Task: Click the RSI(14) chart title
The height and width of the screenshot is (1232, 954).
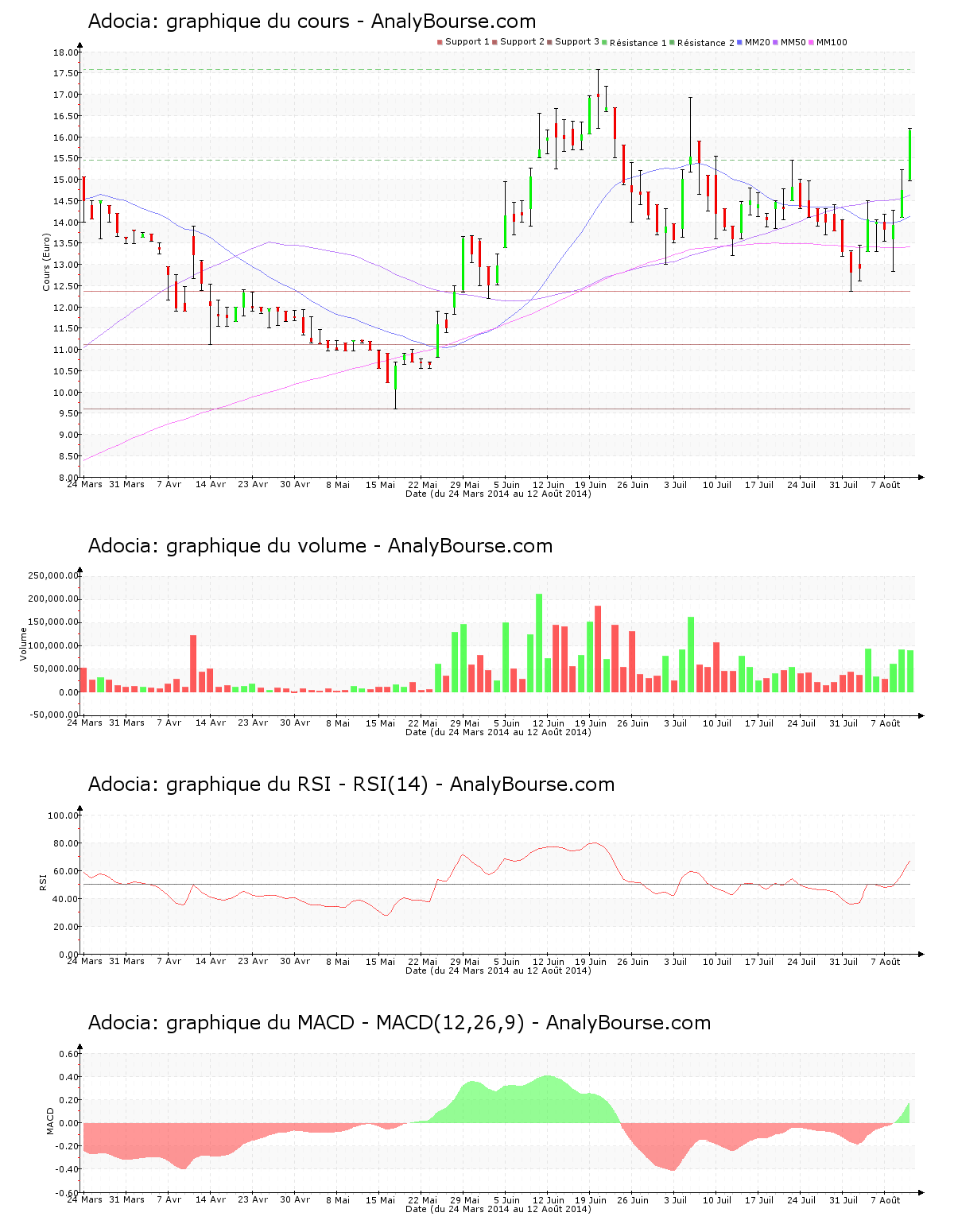Action: pos(351,785)
